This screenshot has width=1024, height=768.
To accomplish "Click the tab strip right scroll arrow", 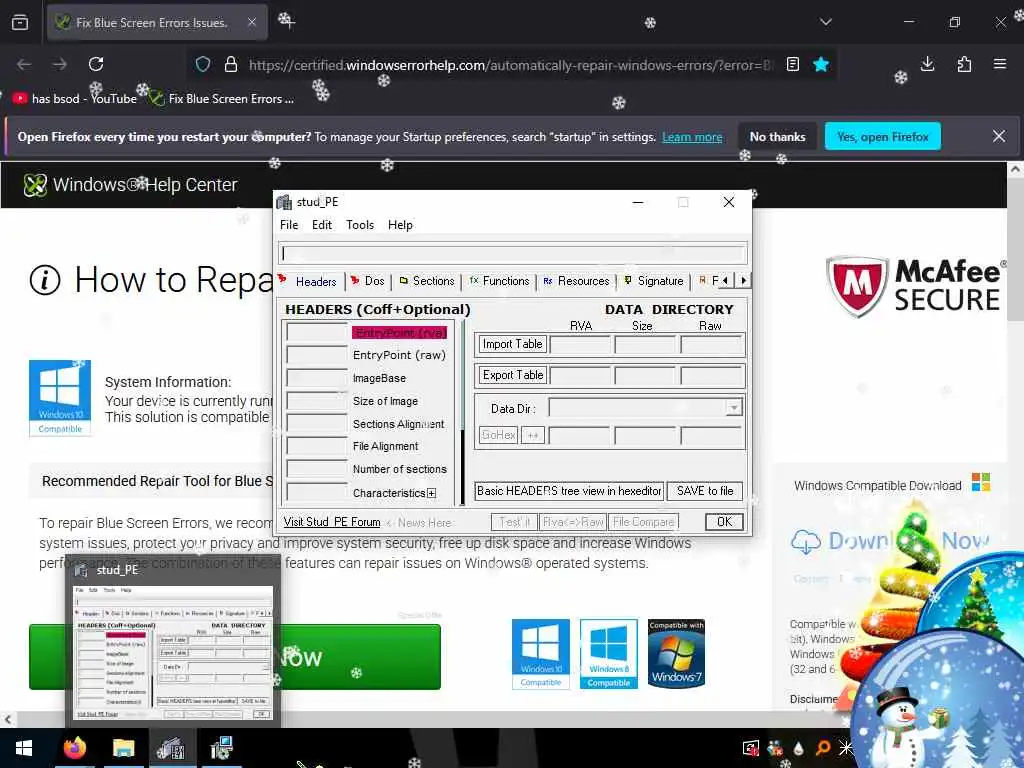I will [x=743, y=281].
